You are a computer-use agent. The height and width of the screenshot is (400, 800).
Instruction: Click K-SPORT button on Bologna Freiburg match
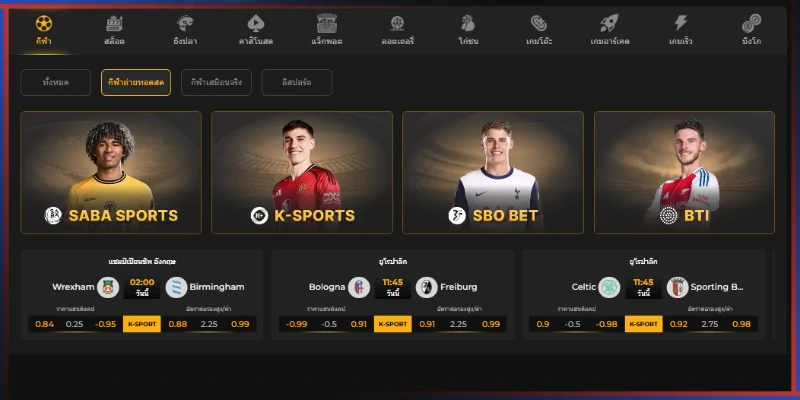pos(393,324)
